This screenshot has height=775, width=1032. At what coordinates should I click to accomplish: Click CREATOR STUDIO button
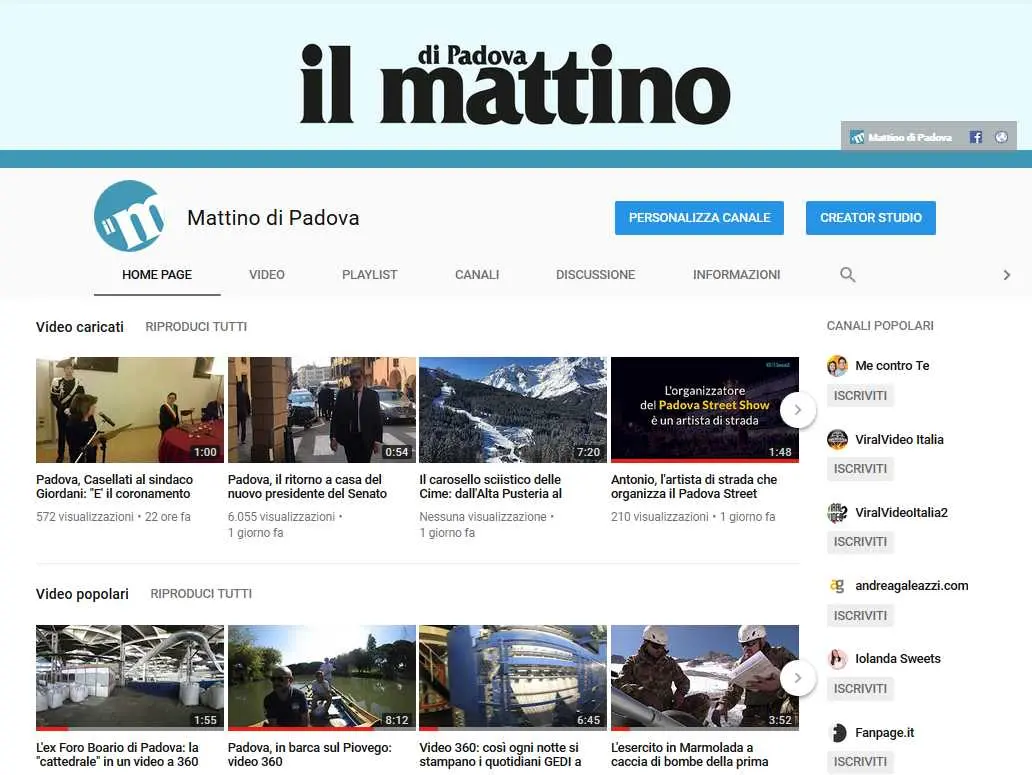(871, 218)
